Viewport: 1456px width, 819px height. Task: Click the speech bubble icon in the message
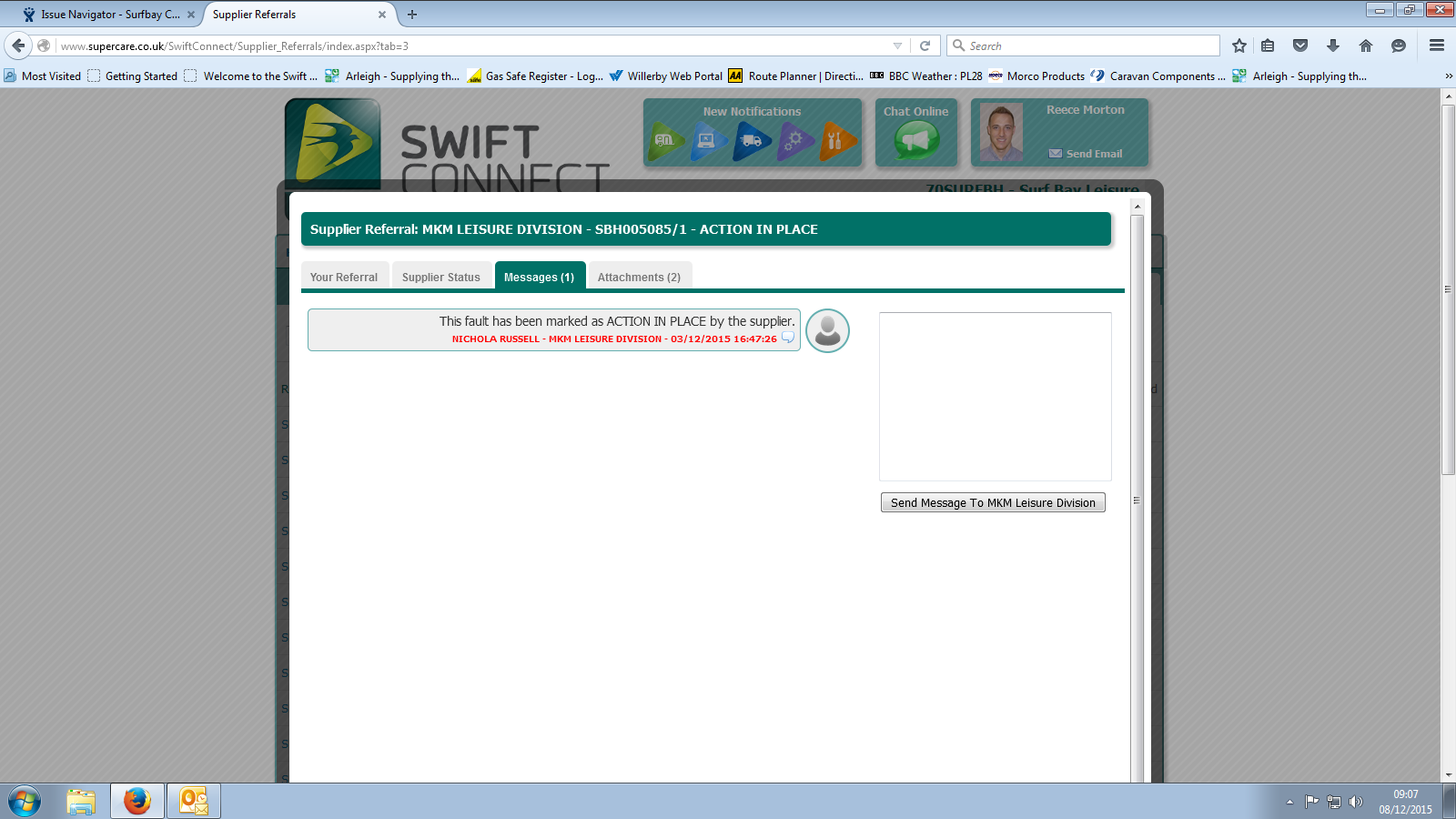(x=788, y=339)
